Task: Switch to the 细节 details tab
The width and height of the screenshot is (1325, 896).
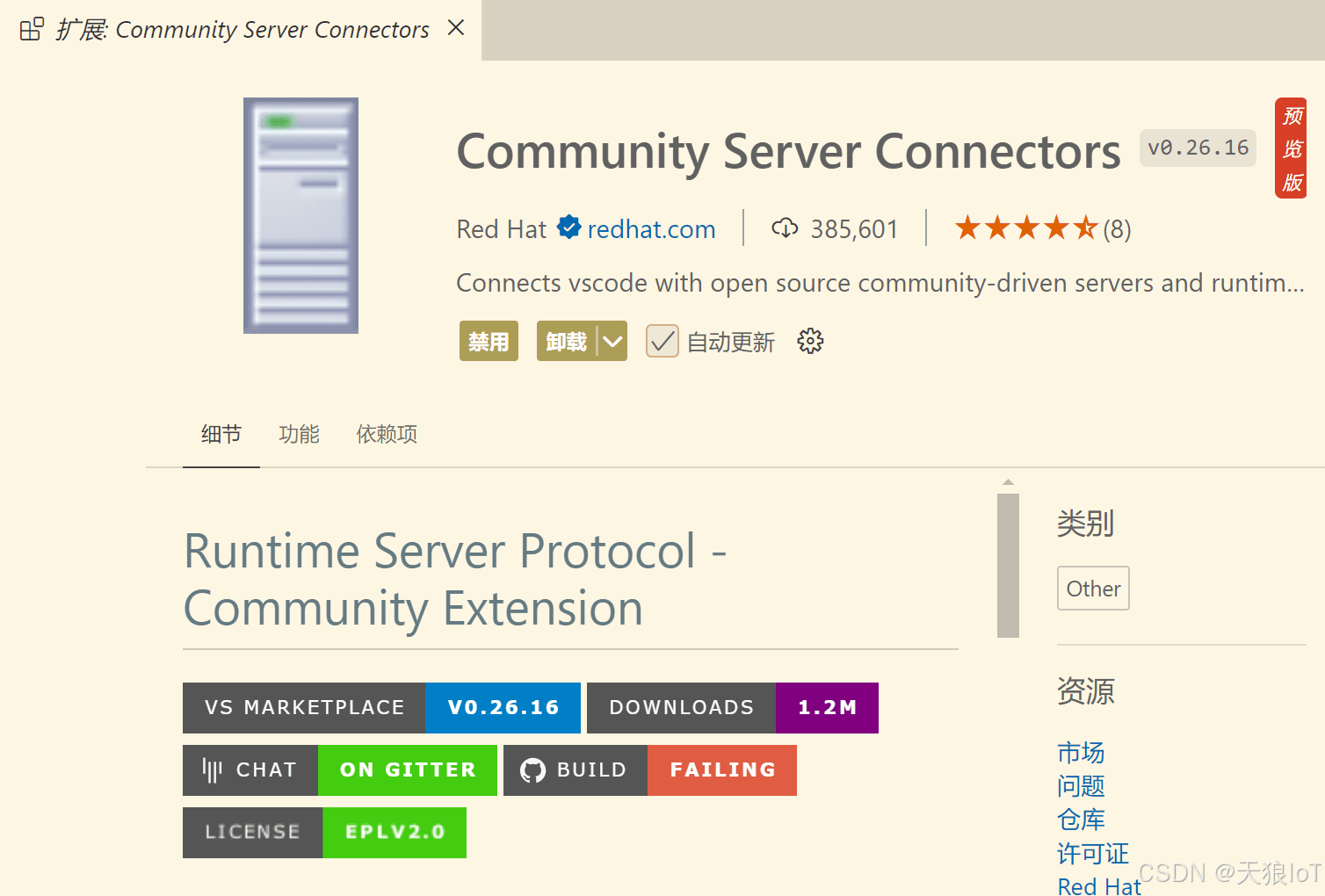Action: 221,434
